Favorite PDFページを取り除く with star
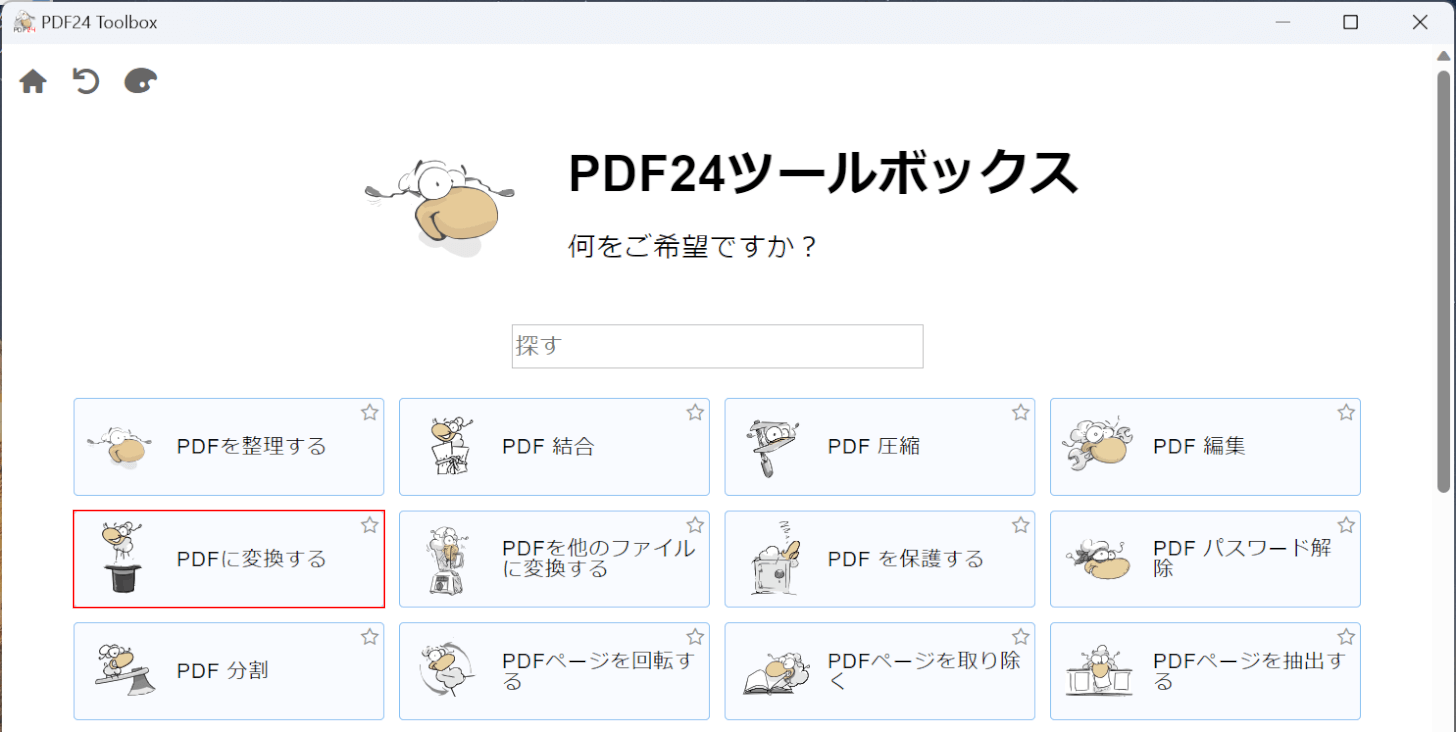The height and width of the screenshot is (732, 1456). click(1020, 637)
